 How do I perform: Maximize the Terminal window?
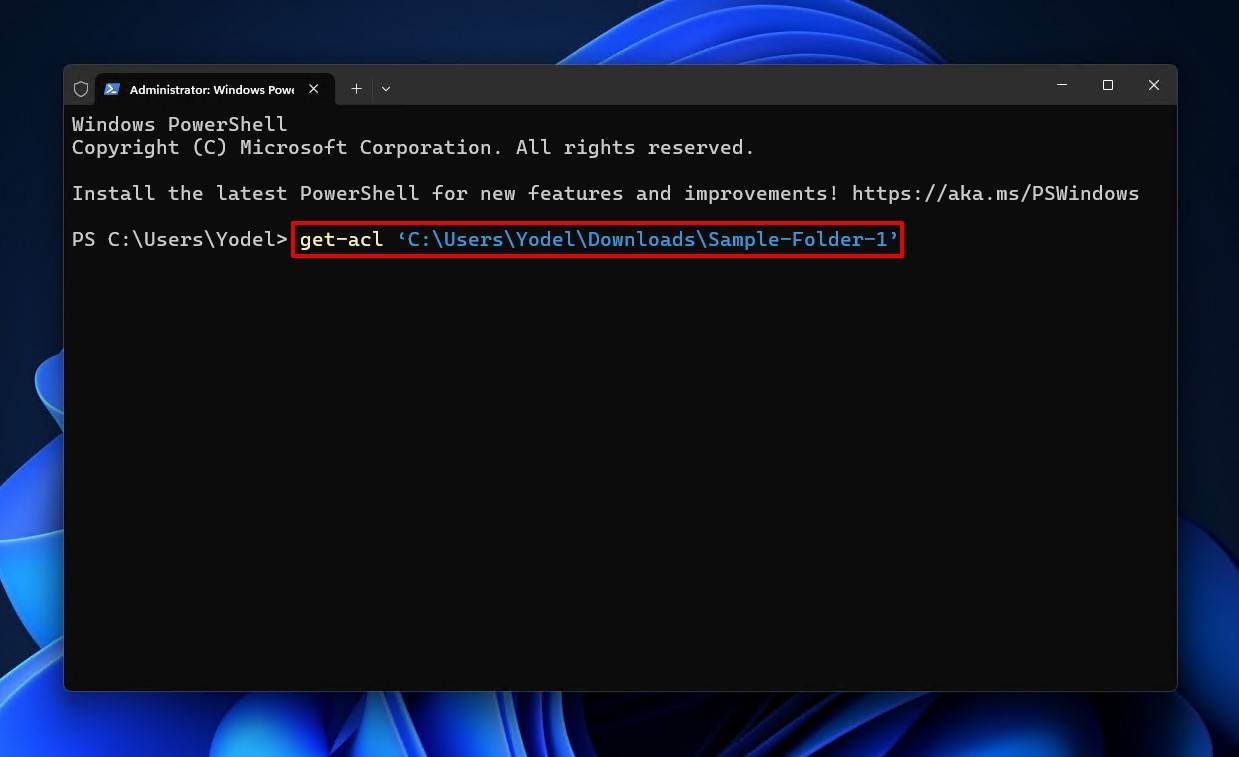[x=1108, y=86]
